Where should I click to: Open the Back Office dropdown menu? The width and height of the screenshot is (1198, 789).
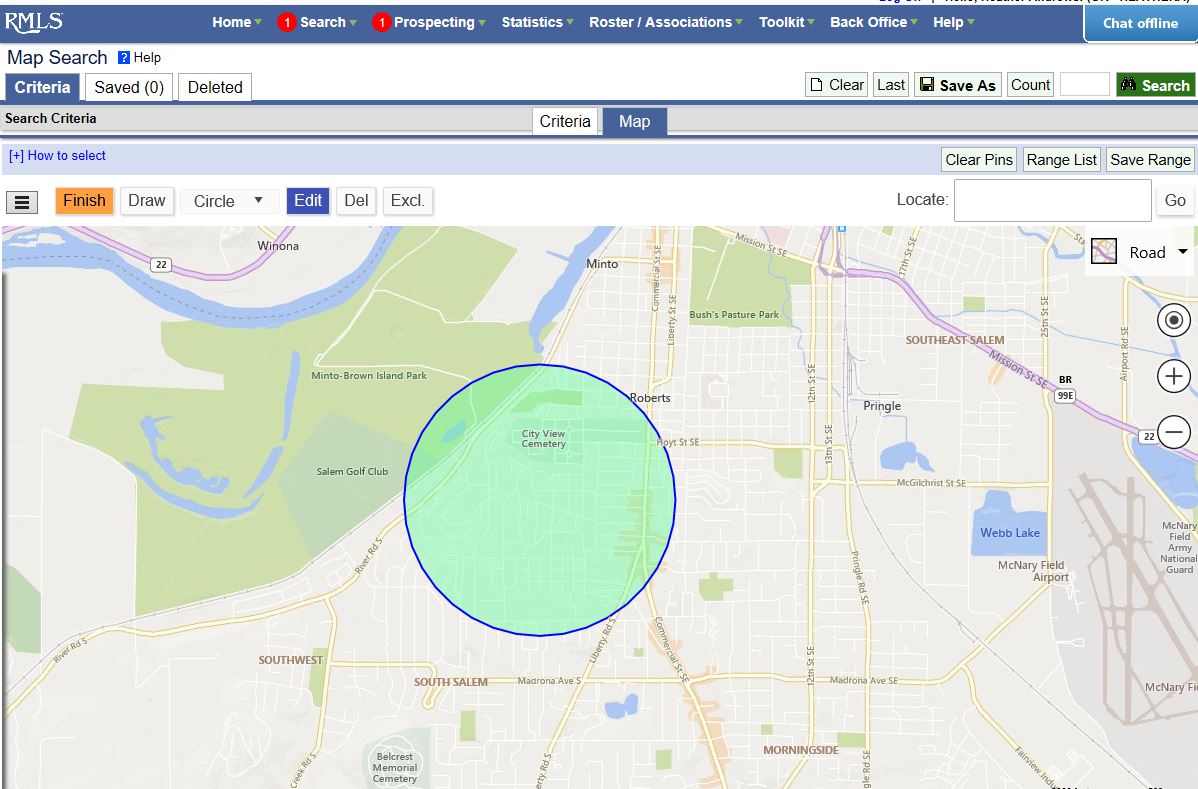[868, 22]
